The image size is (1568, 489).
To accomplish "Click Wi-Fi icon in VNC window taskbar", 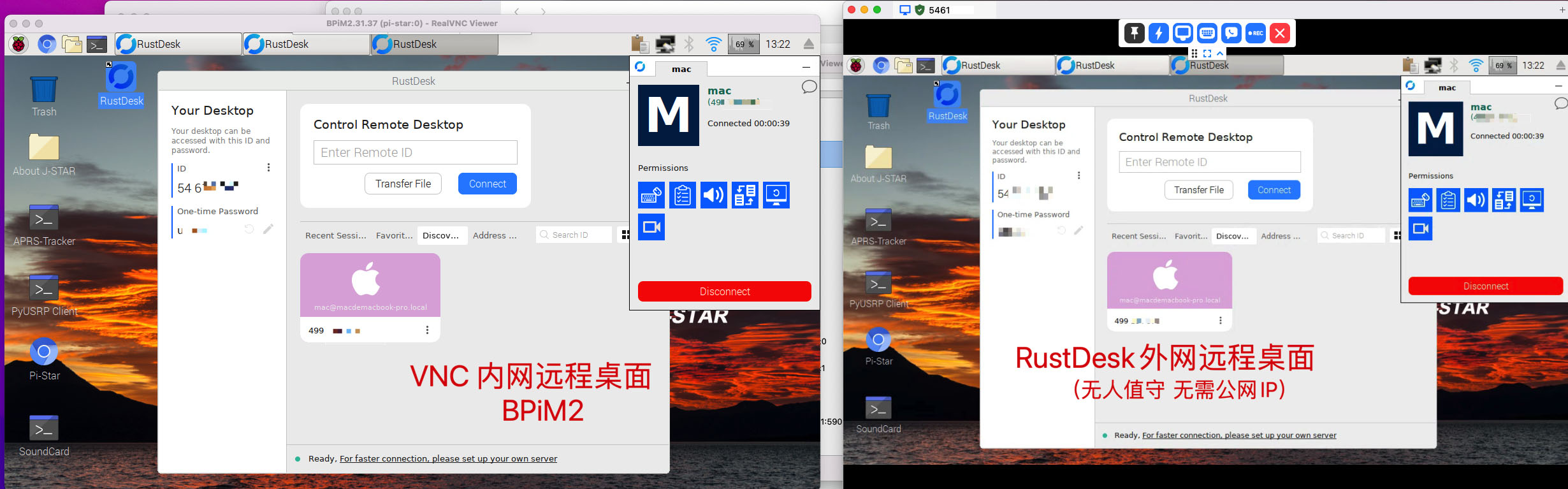I will tap(714, 44).
